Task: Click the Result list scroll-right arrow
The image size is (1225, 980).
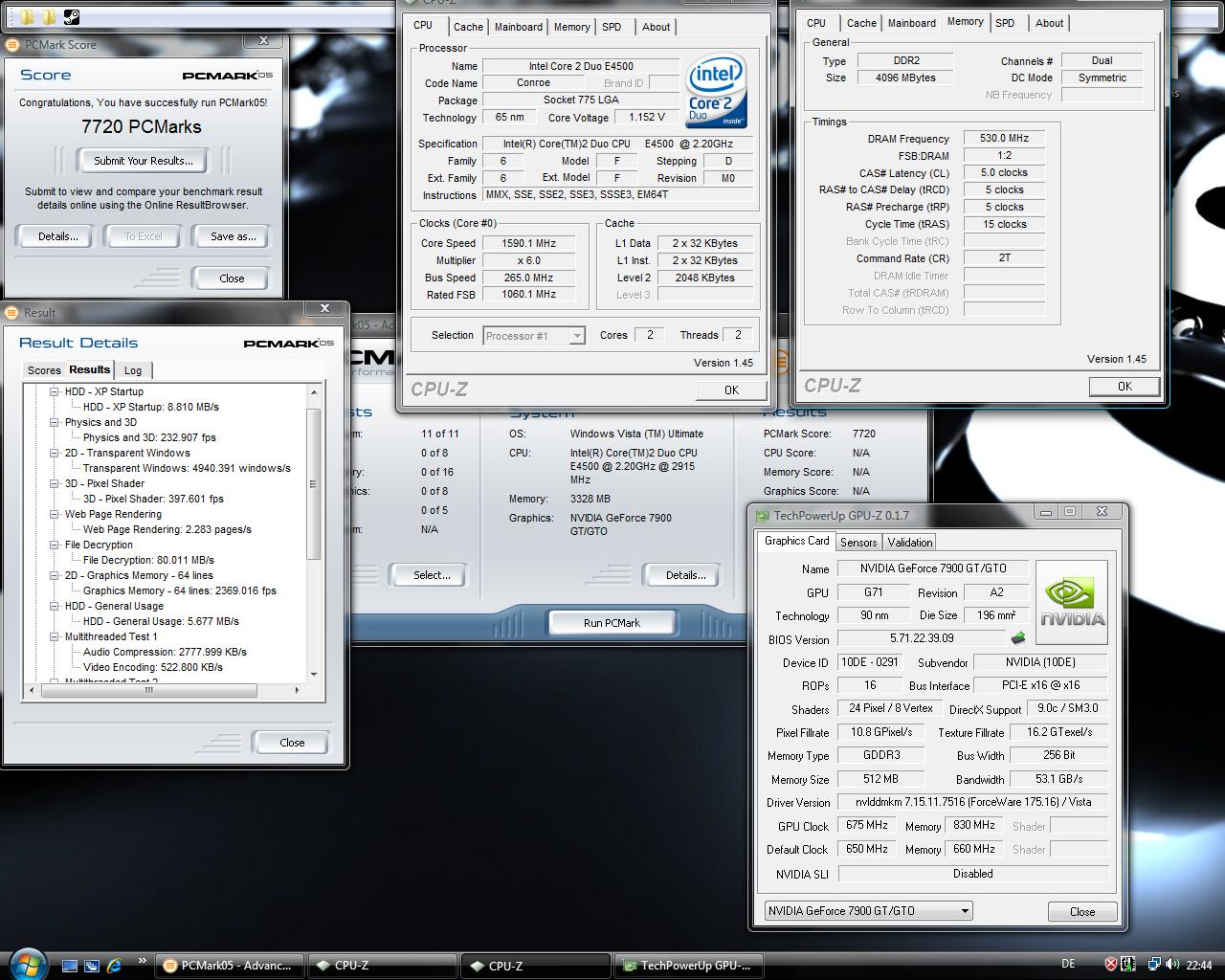Action: pos(297,690)
